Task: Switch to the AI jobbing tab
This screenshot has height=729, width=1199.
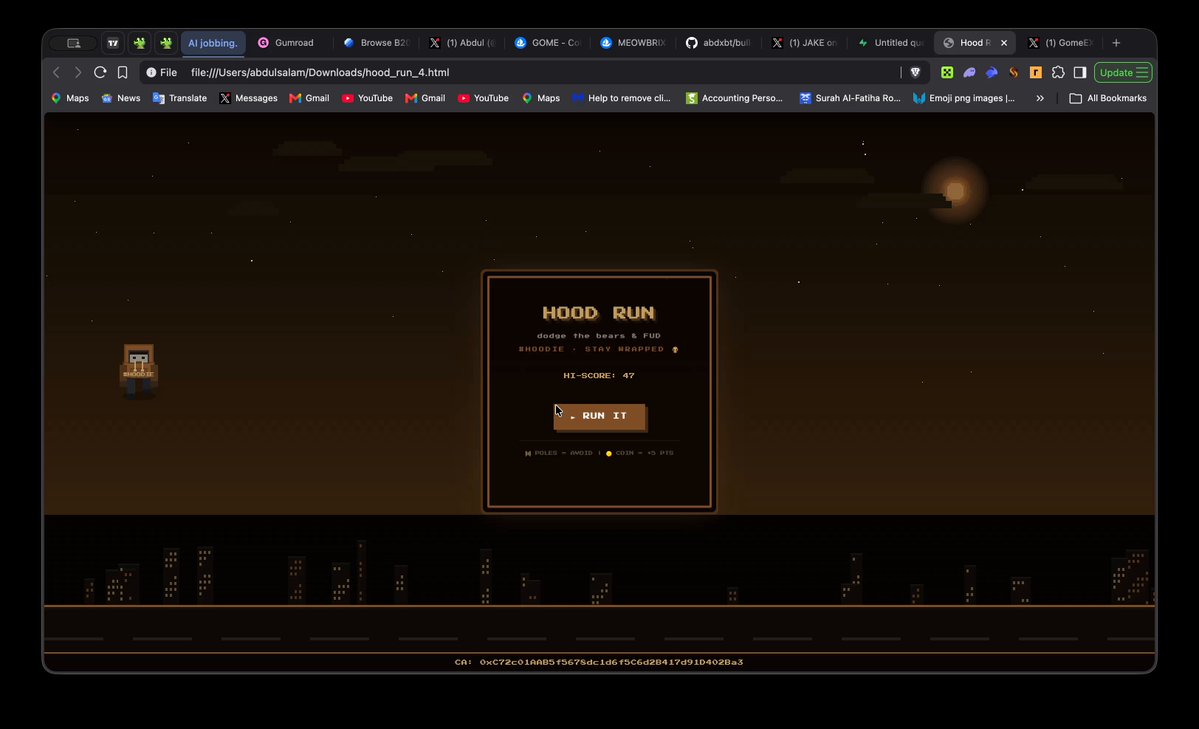Action: pos(213,43)
